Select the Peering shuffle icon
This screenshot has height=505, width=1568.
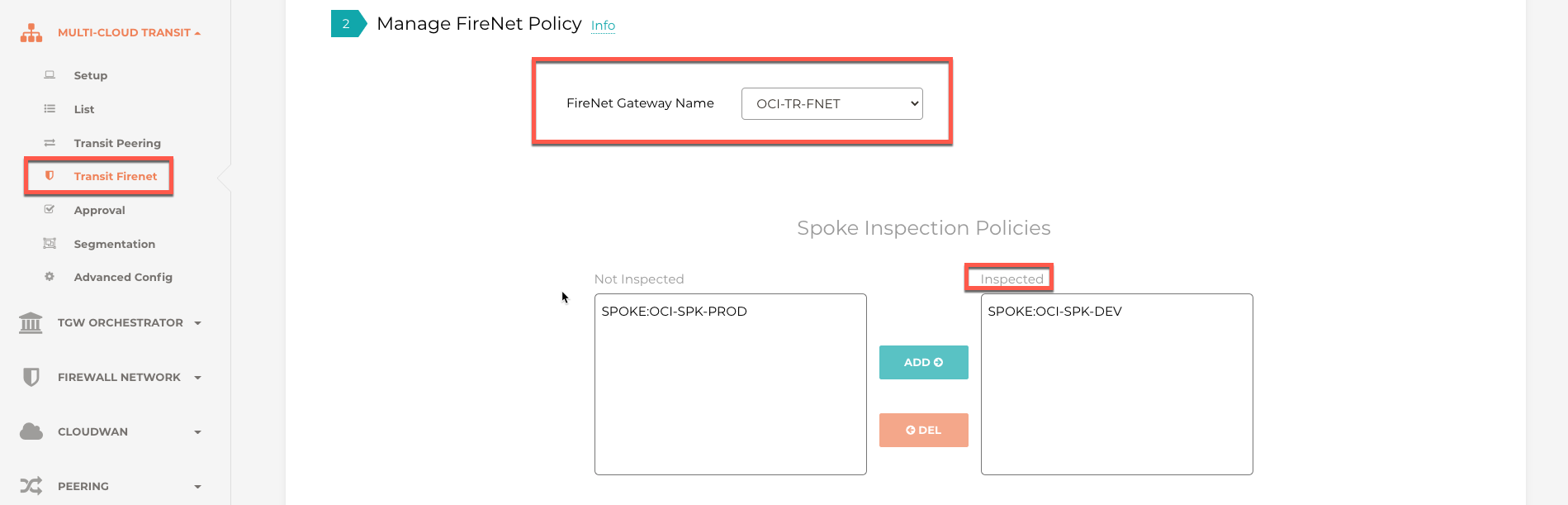[x=31, y=485]
